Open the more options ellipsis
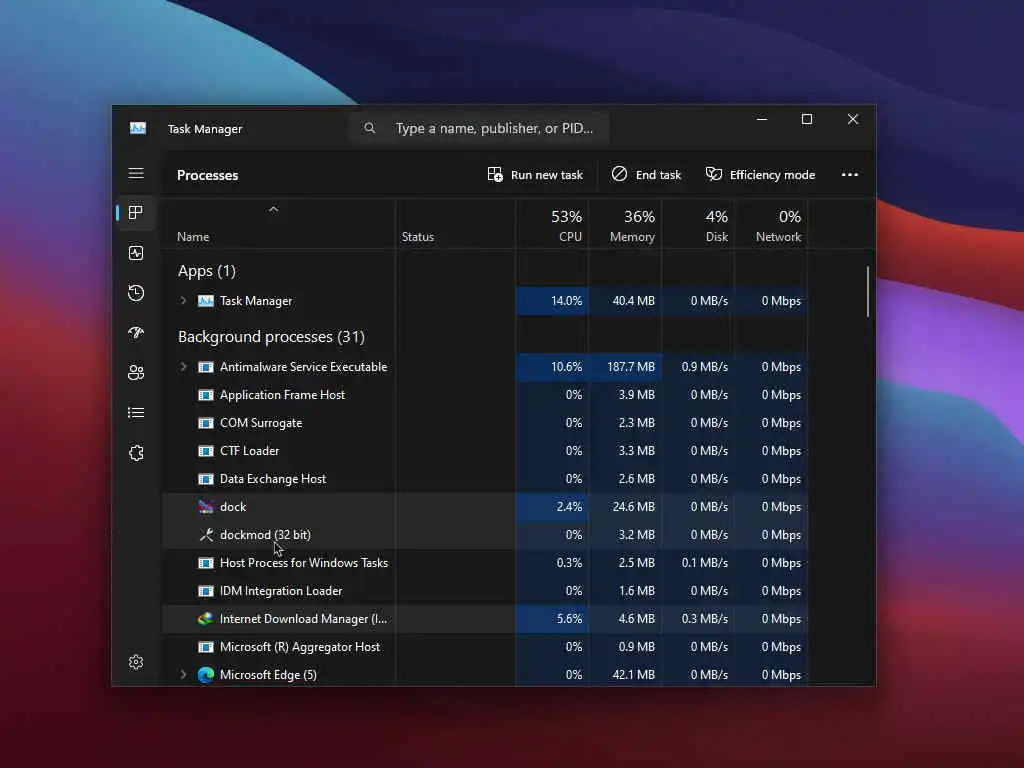1024x768 pixels. [x=850, y=174]
